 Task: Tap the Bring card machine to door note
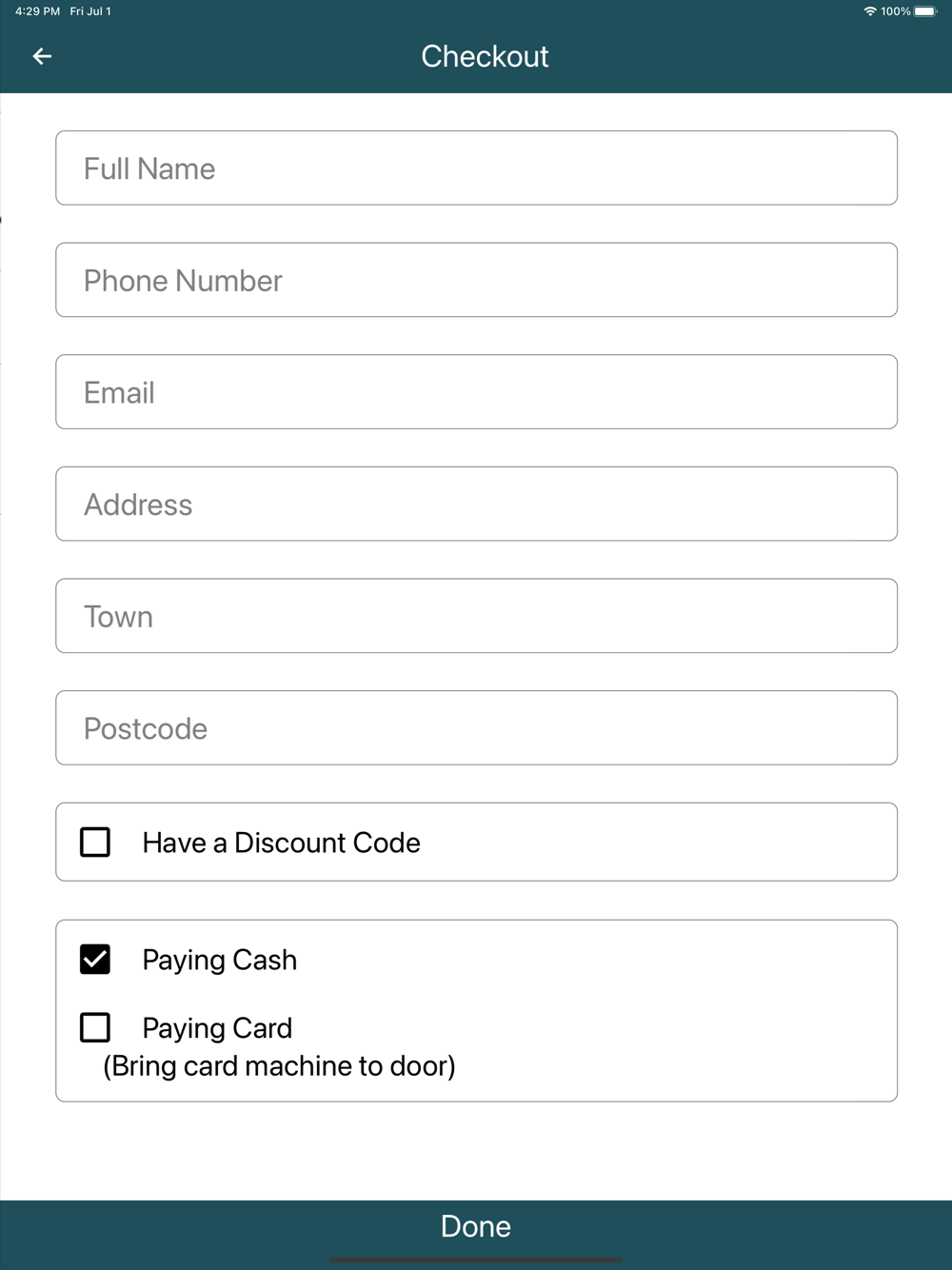pyautogui.click(x=279, y=1066)
